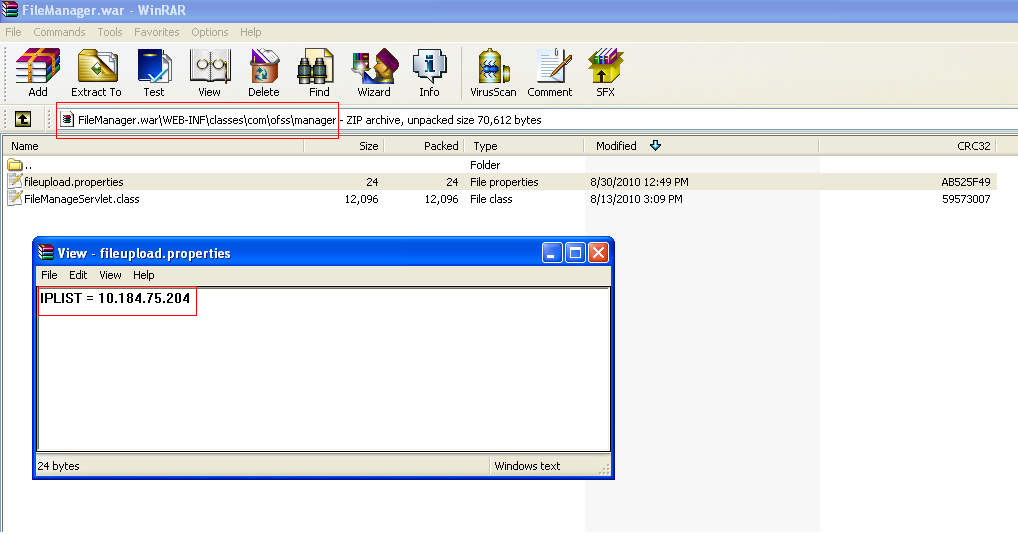
Task: Click the modified date 8/30/2010 12:49 PM
Action: click(639, 182)
